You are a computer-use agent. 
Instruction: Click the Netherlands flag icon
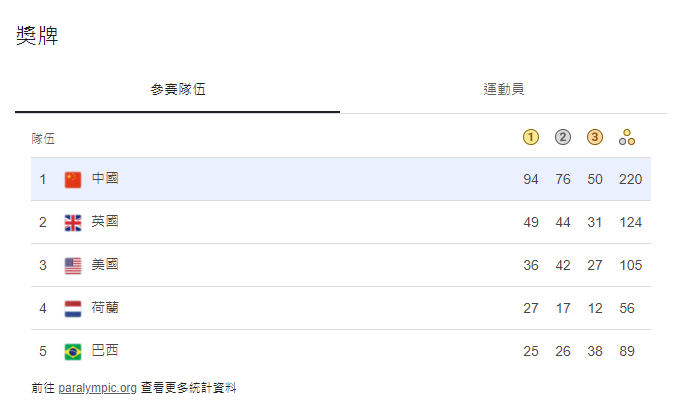point(73,309)
